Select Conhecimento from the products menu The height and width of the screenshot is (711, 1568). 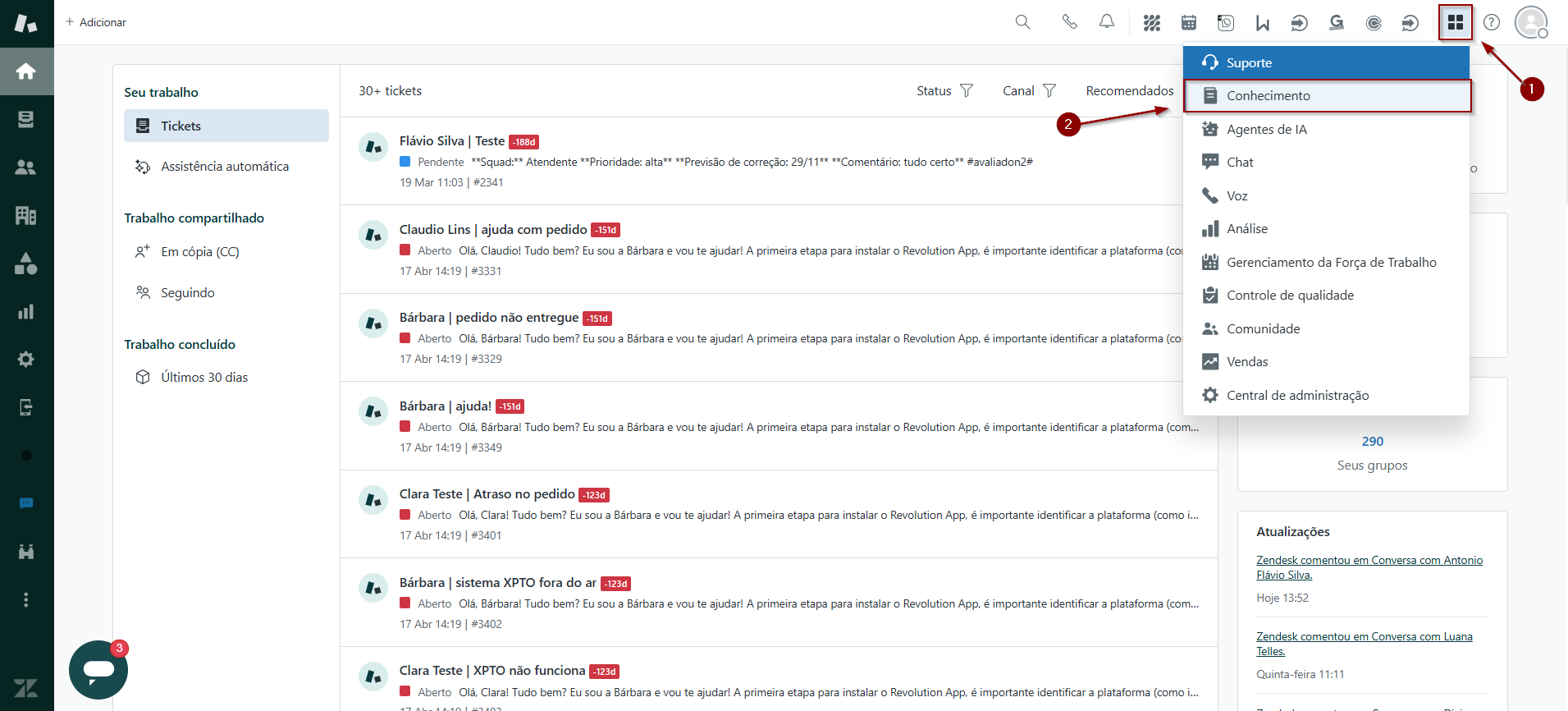(1268, 96)
